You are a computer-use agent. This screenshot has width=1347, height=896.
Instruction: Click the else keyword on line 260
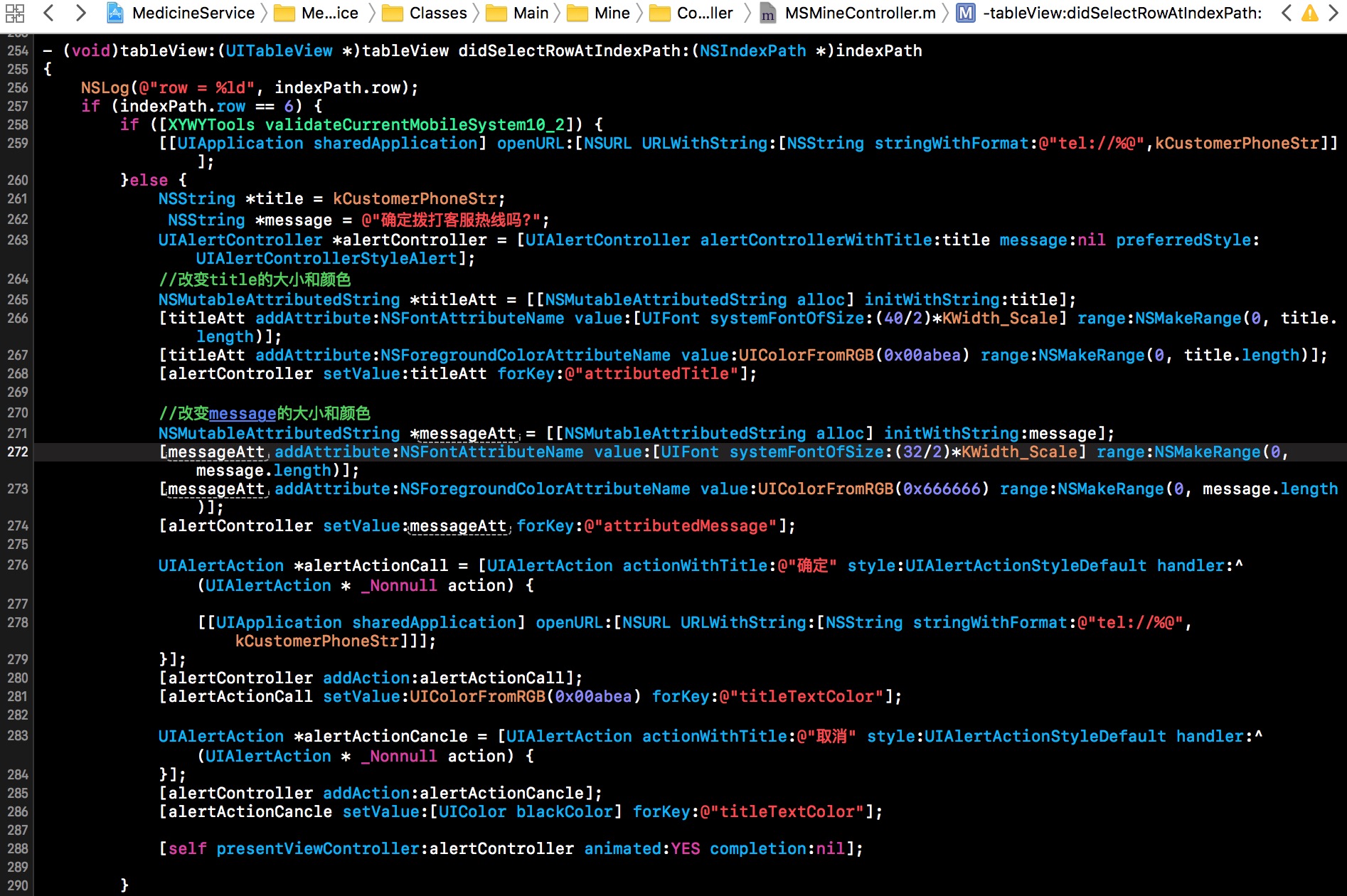coord(149,180)
